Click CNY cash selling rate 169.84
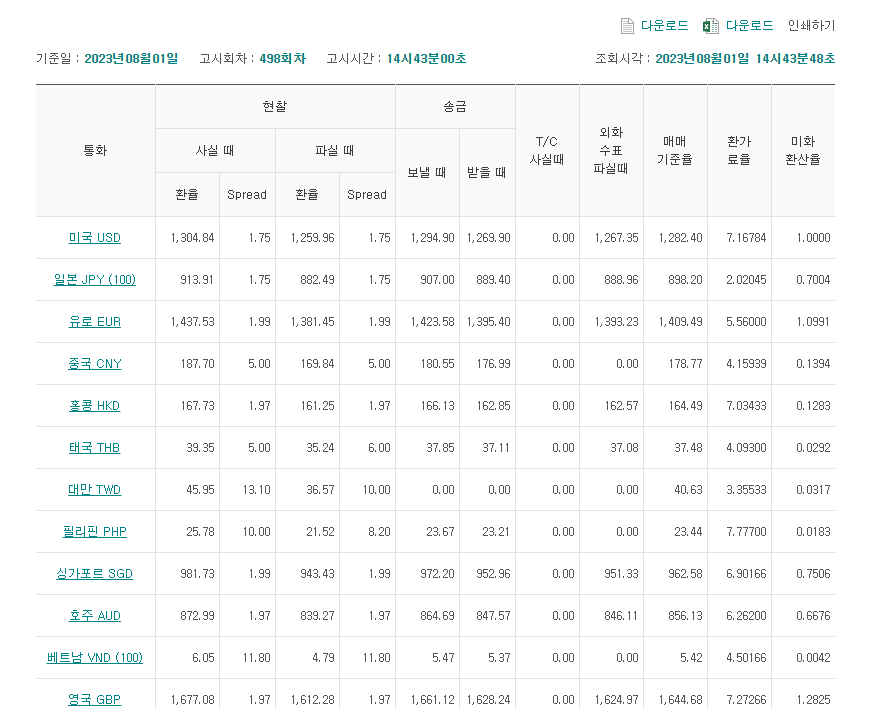The image size is (889, 708). pos(318,363)
